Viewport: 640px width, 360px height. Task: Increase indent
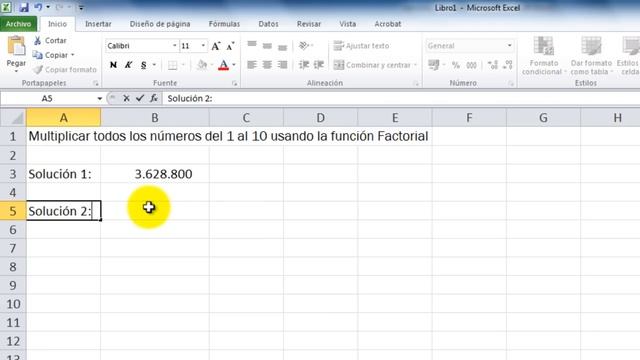(x=319, y=64)
